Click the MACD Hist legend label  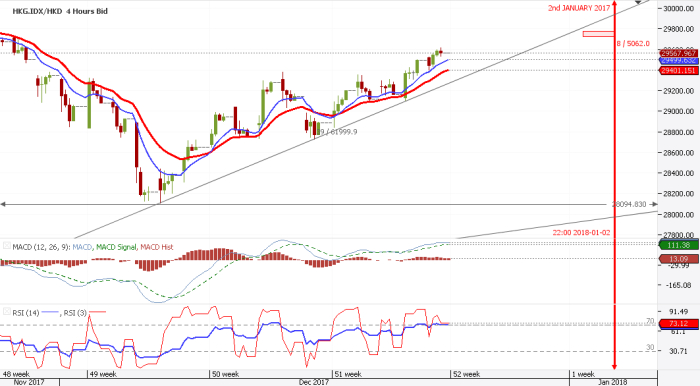click(x=156, y=247)
